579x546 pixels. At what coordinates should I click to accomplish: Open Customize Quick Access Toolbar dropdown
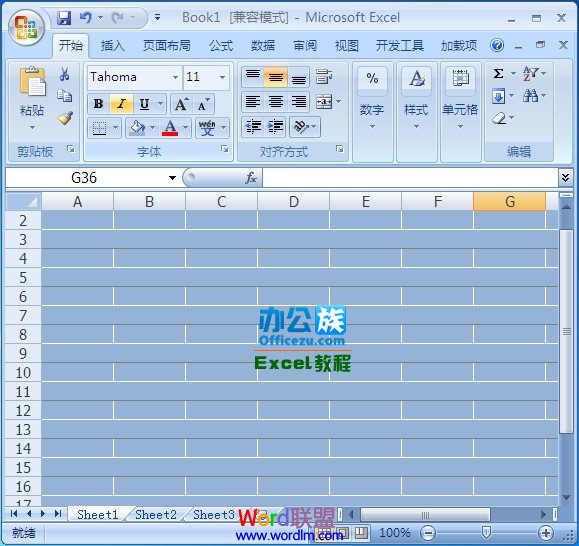point(157,17)
